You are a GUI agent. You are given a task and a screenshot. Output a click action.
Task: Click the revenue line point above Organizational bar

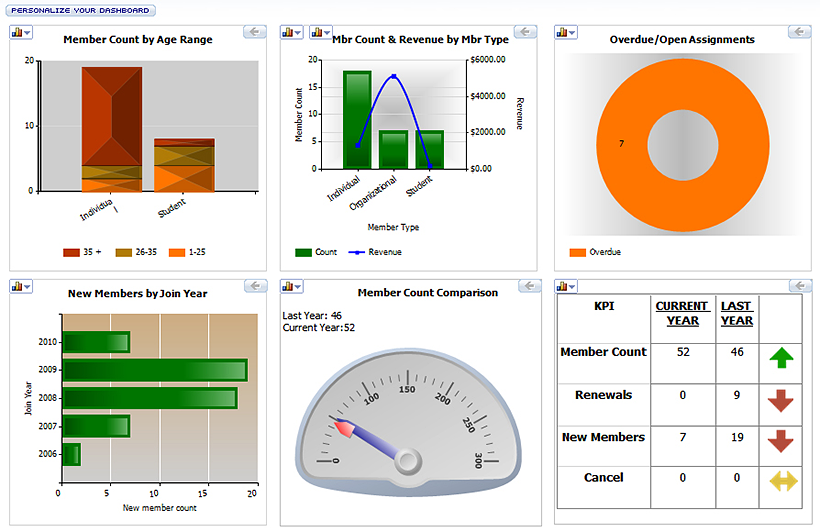(x=394, y=76)
